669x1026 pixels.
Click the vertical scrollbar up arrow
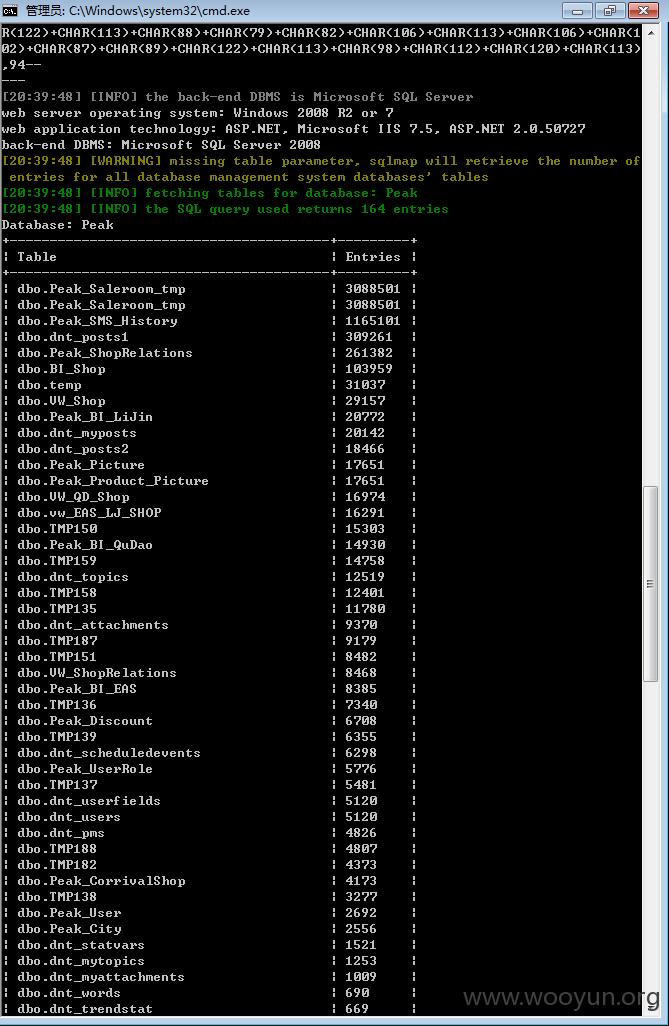(x=651, y=32)
